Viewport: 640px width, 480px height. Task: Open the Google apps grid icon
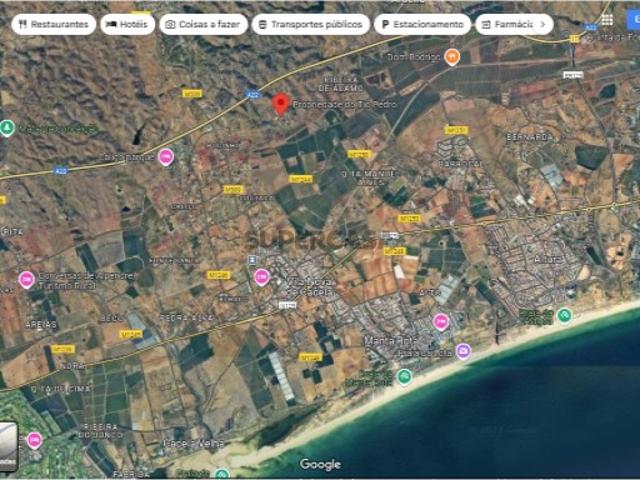pos(607,20)
